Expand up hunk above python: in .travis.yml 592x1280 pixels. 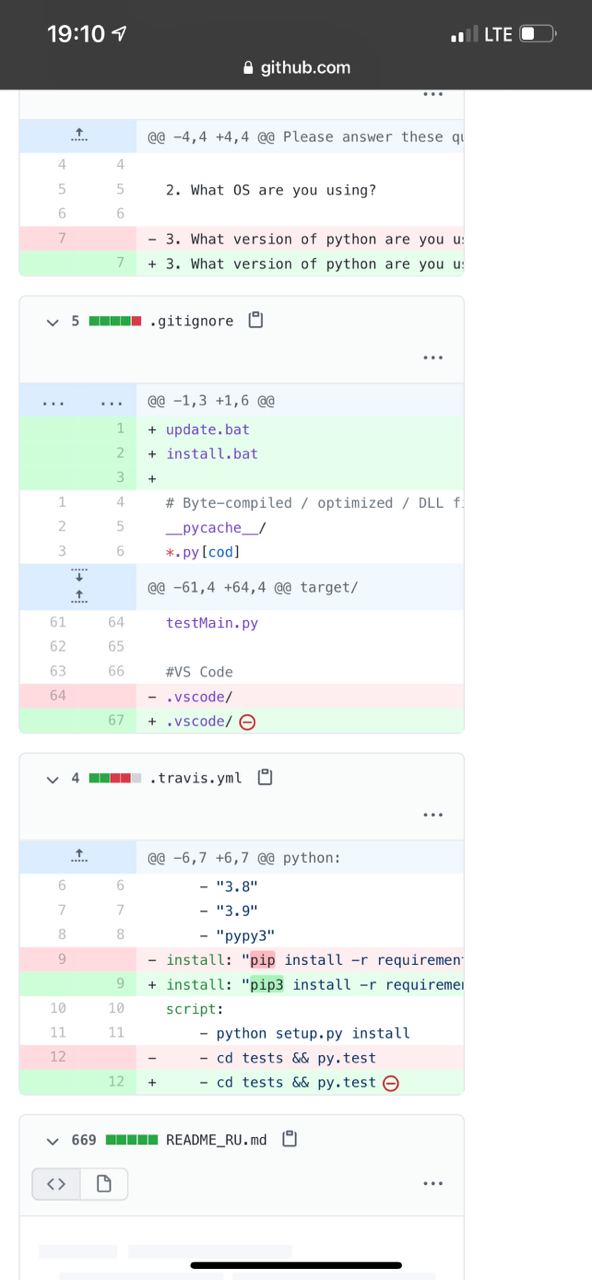(80, 857)
